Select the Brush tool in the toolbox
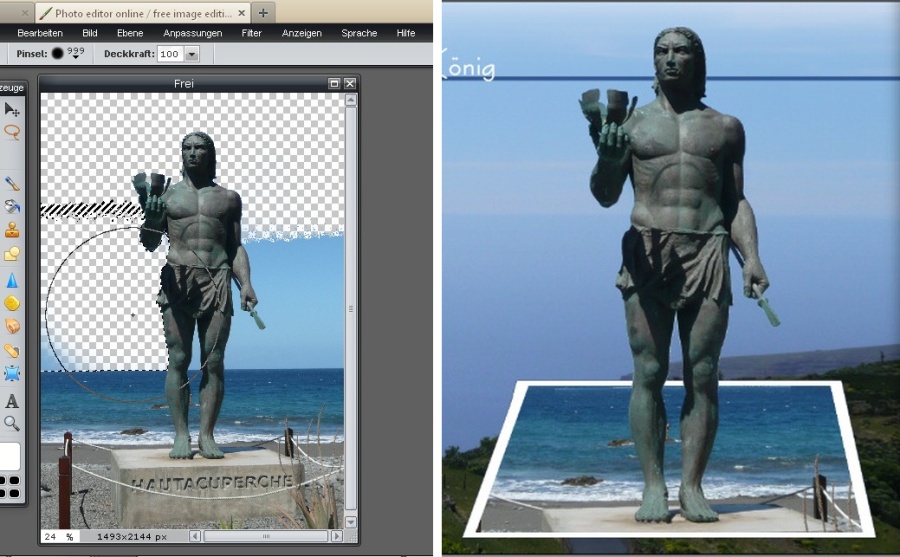Viewport: 900px width, 557px height. (12, 184)
